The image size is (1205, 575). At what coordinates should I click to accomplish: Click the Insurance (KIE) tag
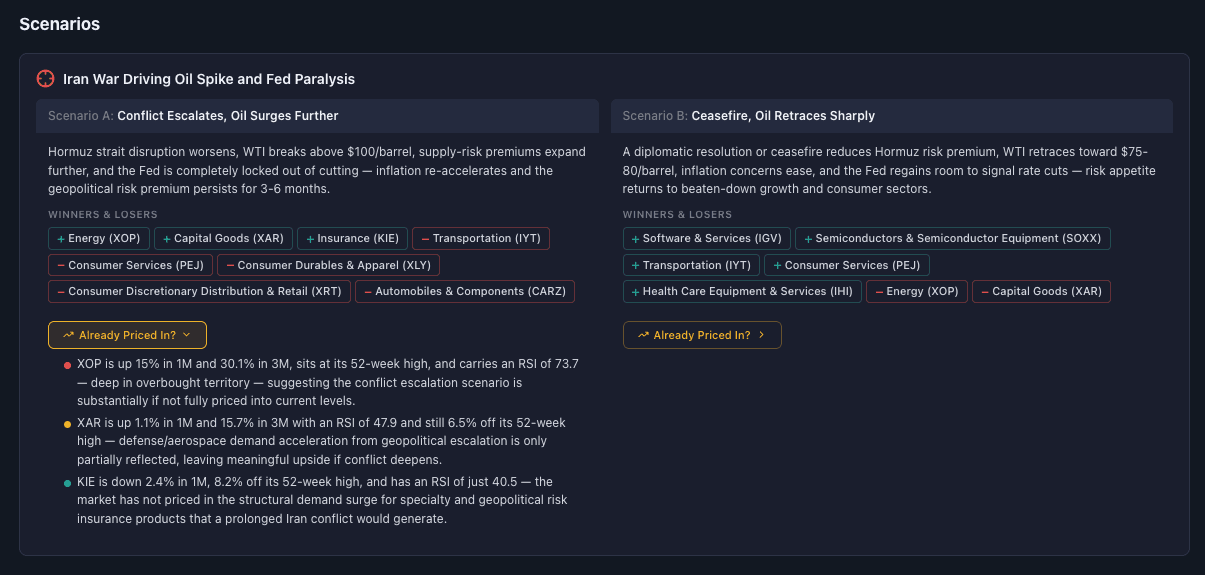point(352,239)
